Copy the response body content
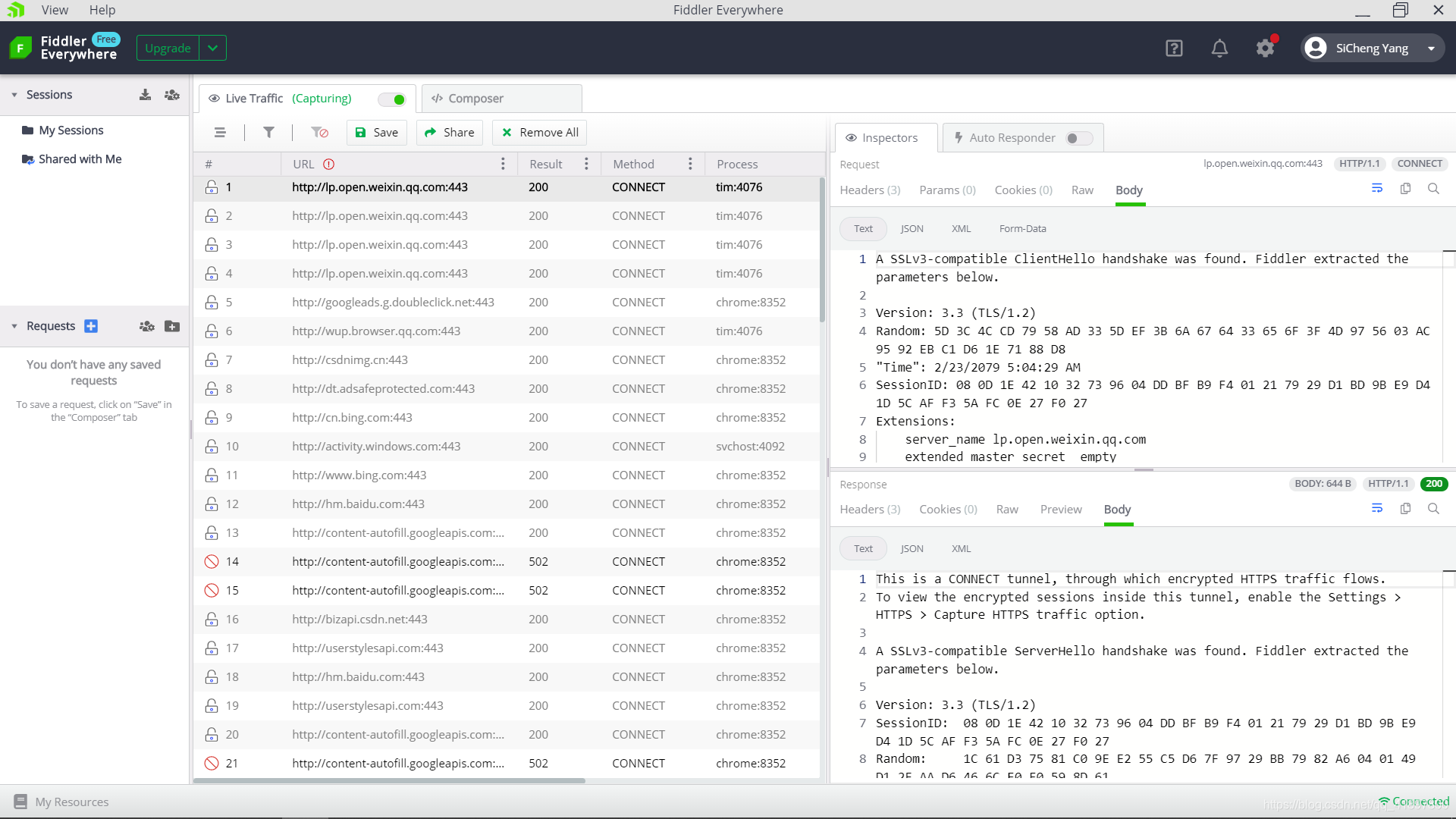The width and height of the screenshot is (1456, 819). tap(1405, 509)
